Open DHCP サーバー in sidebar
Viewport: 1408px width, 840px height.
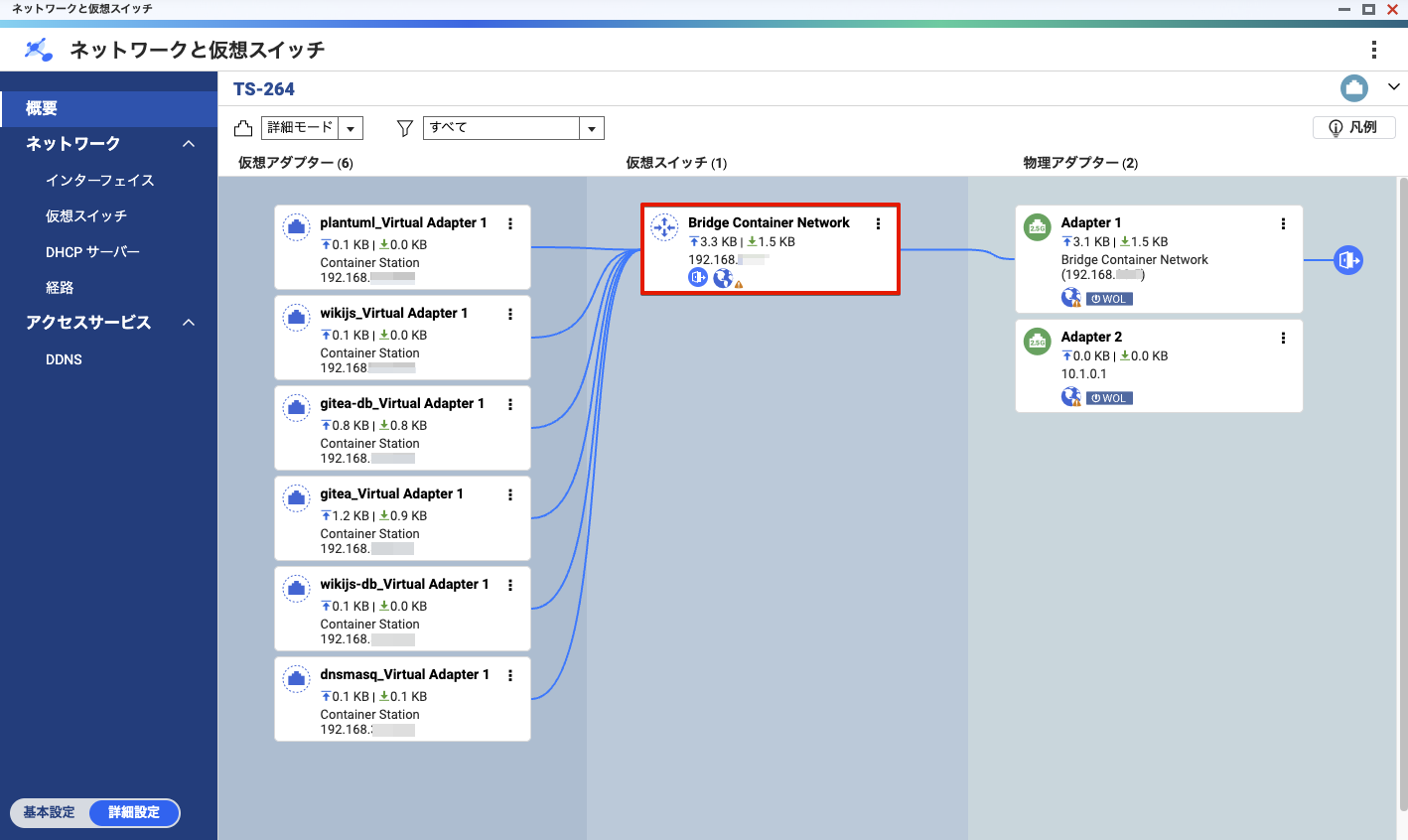(x=92, y=251)
